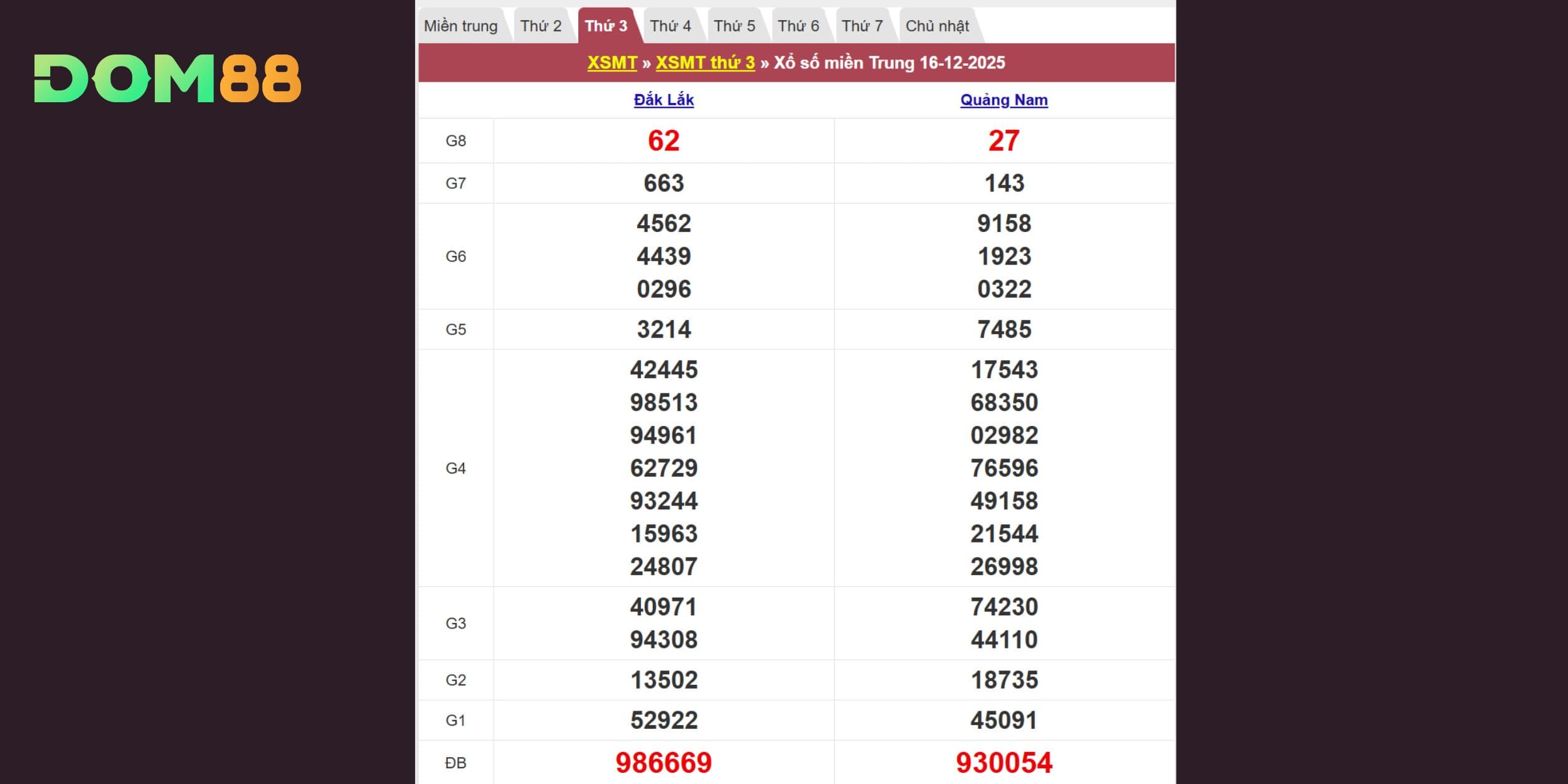Click the DOM88 logo
Screen dimensions: 1568x784
coord(167,78)
